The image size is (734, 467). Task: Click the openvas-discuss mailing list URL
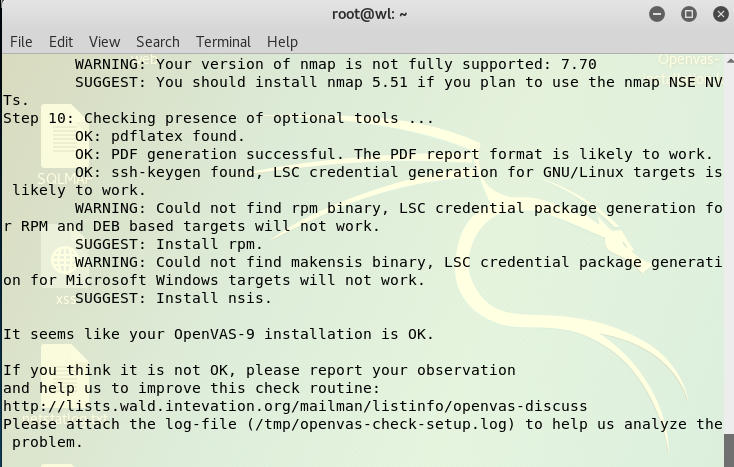pyautogui.click(x=295, y=406)
